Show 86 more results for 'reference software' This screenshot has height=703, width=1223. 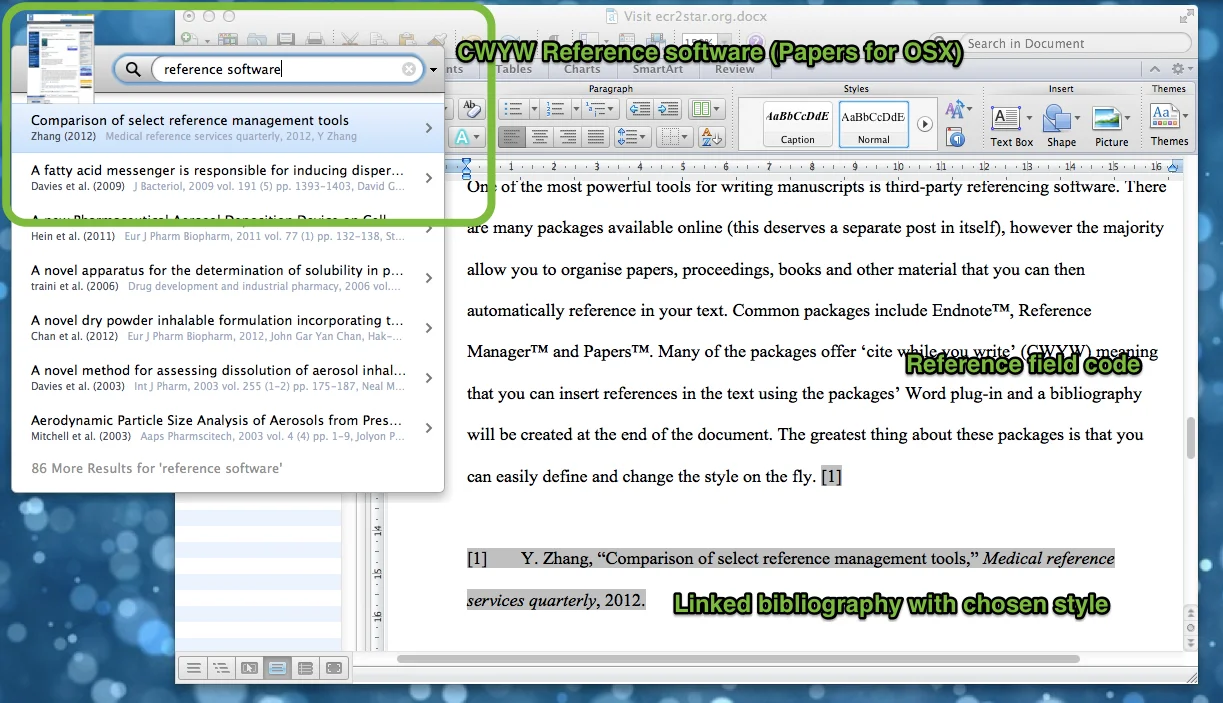(157, 468)
